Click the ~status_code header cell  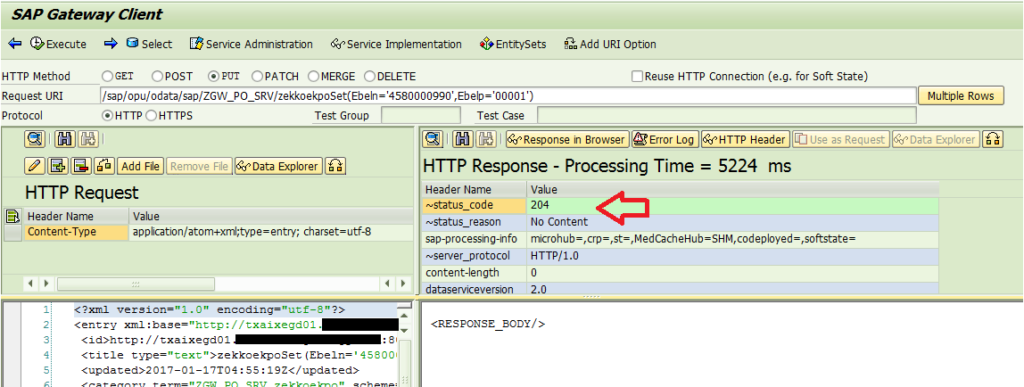pyautogui.click(x=473, y=206)
